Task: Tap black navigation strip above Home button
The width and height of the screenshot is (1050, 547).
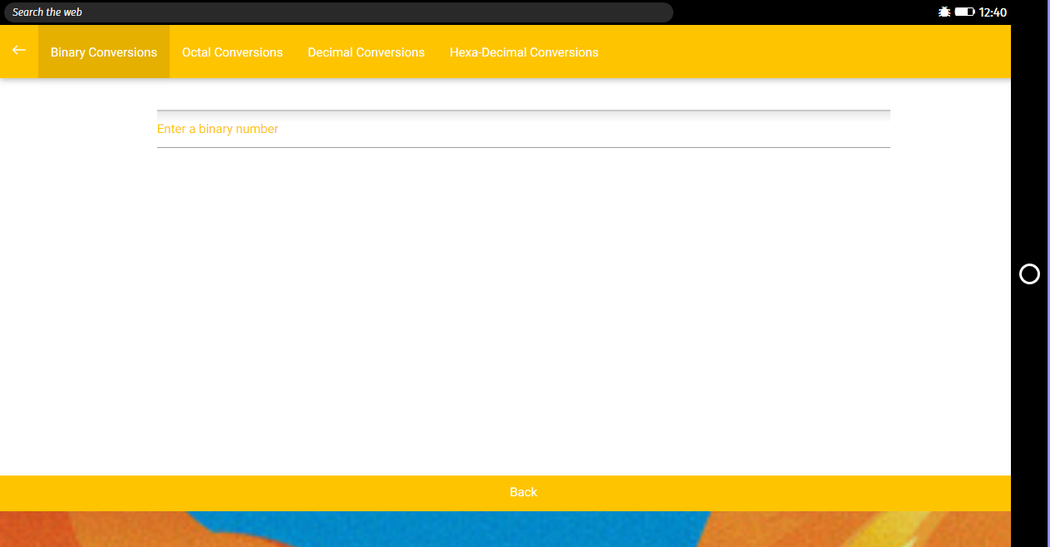Action: pos(1030,150)
